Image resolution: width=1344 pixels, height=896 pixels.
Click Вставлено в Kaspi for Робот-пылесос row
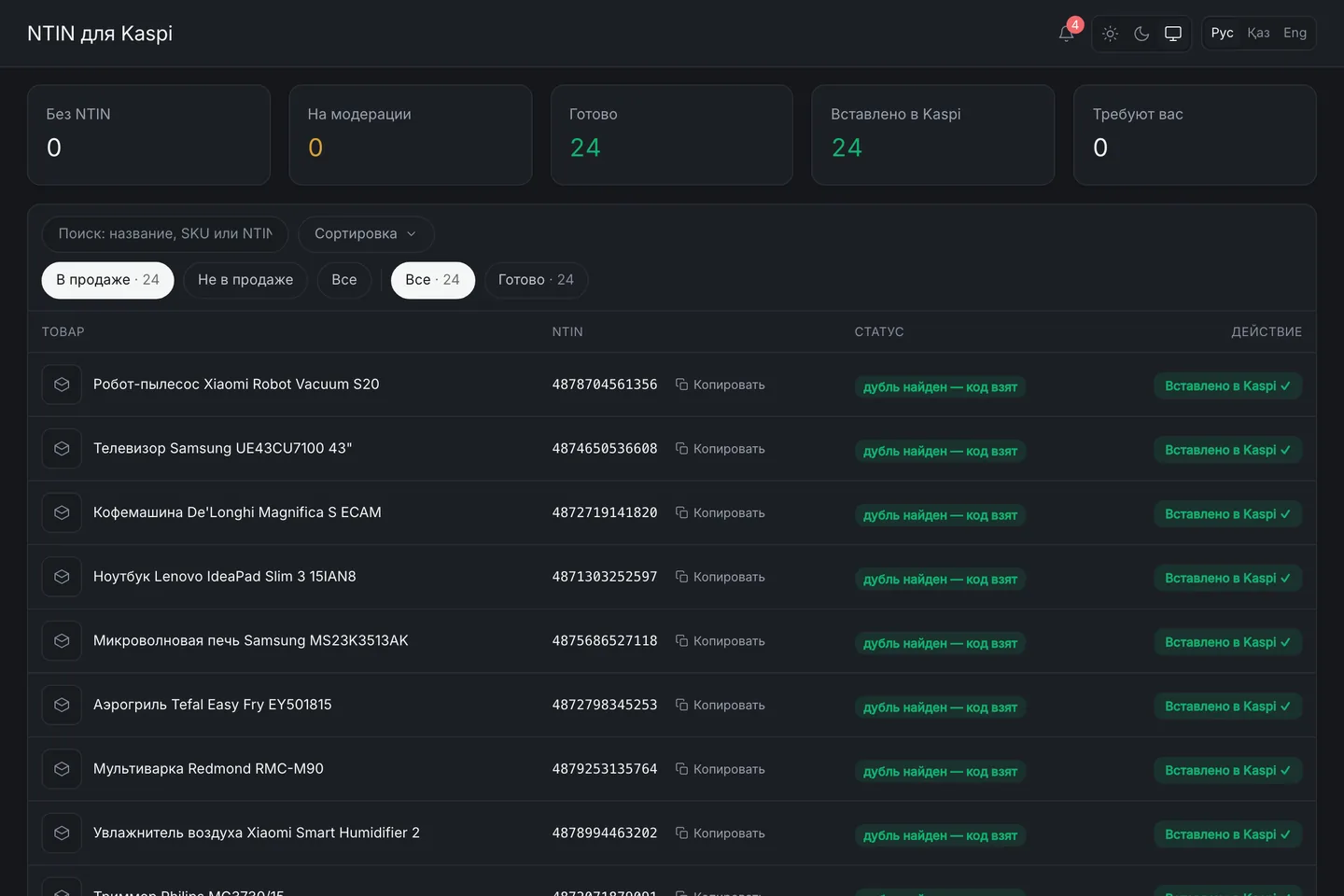[x=1227, y=385]
